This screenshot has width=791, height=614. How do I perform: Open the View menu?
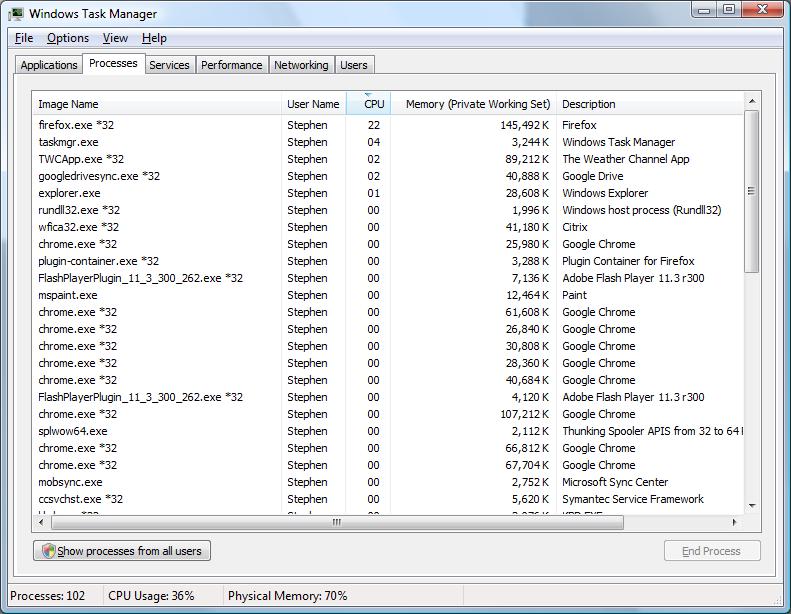115,38
